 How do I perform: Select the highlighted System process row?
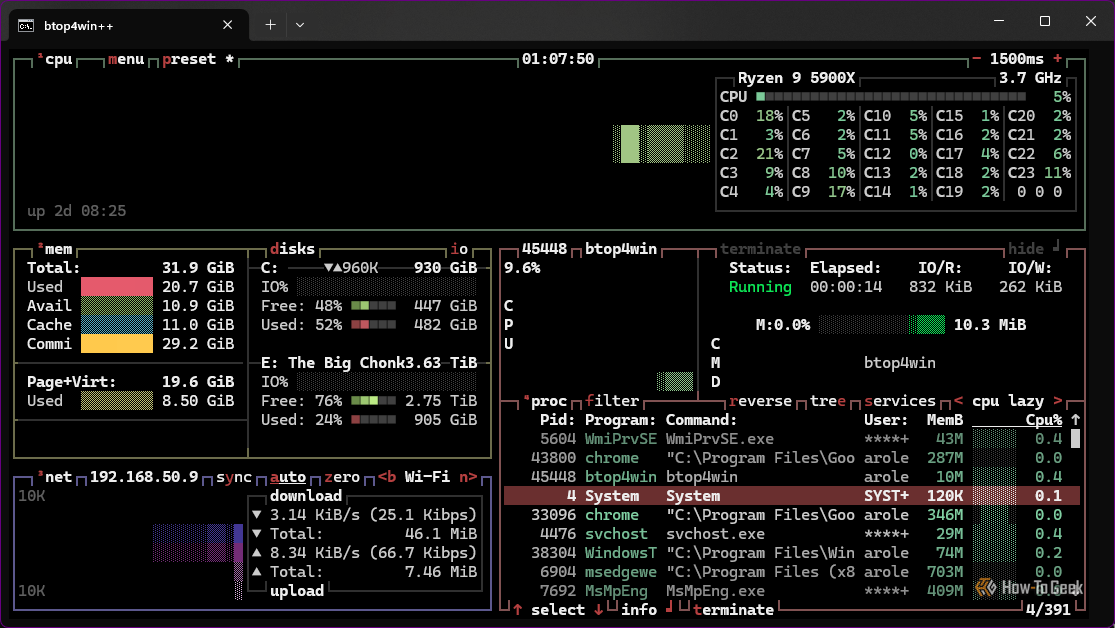point(791,496)
